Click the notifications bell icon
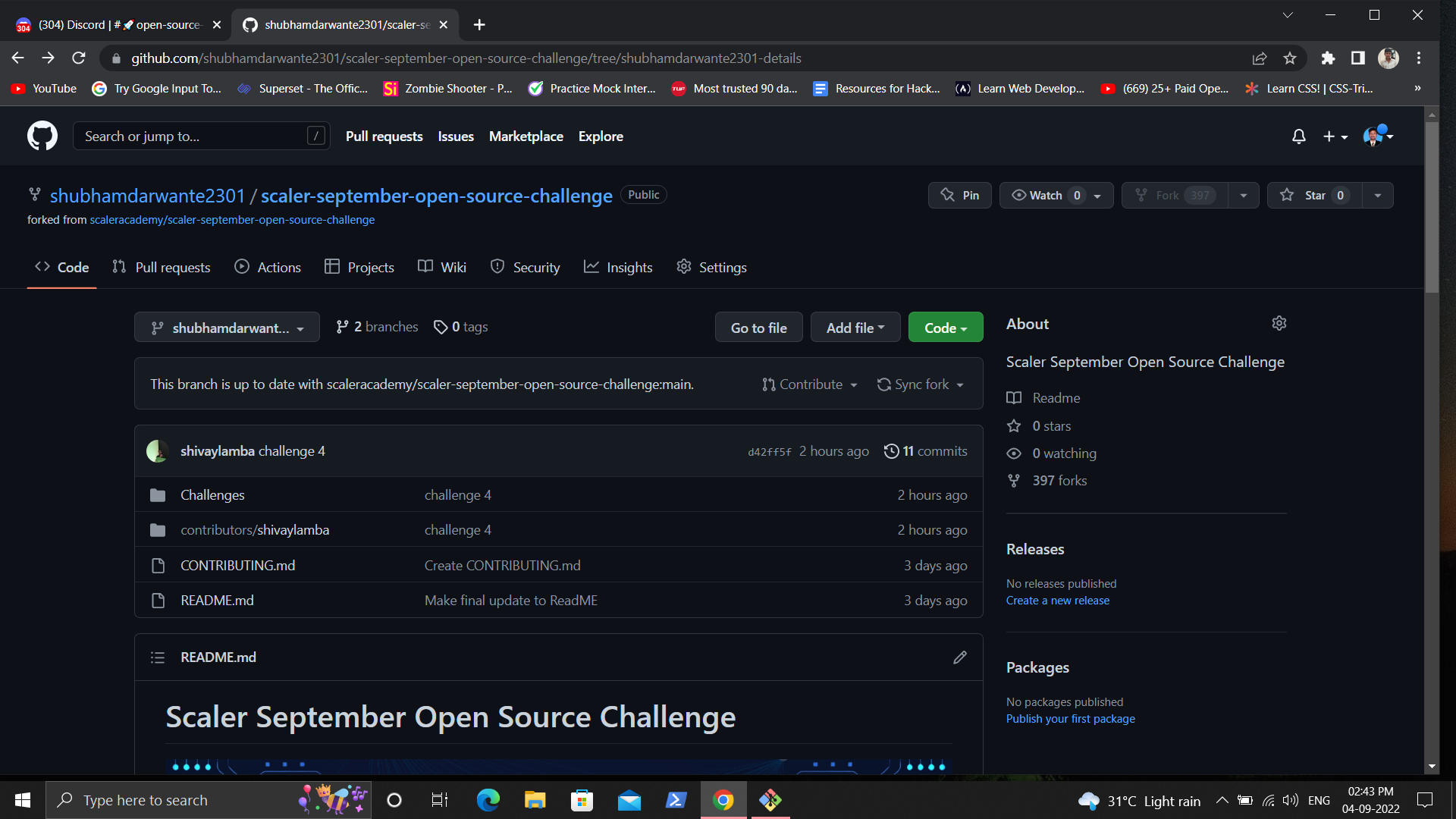Image resolution: width=1456 pixels, height=819 pixels. pyautogui.click(x=1298, y=136)
